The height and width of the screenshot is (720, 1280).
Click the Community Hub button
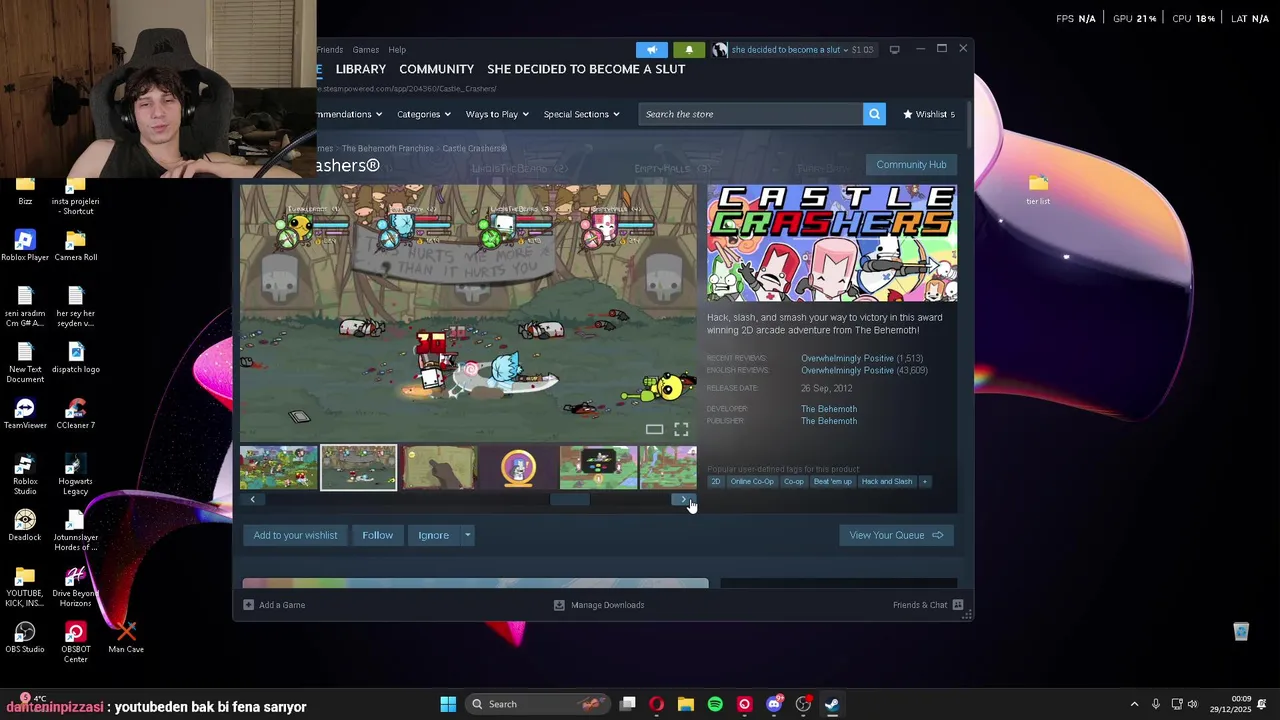911,165
